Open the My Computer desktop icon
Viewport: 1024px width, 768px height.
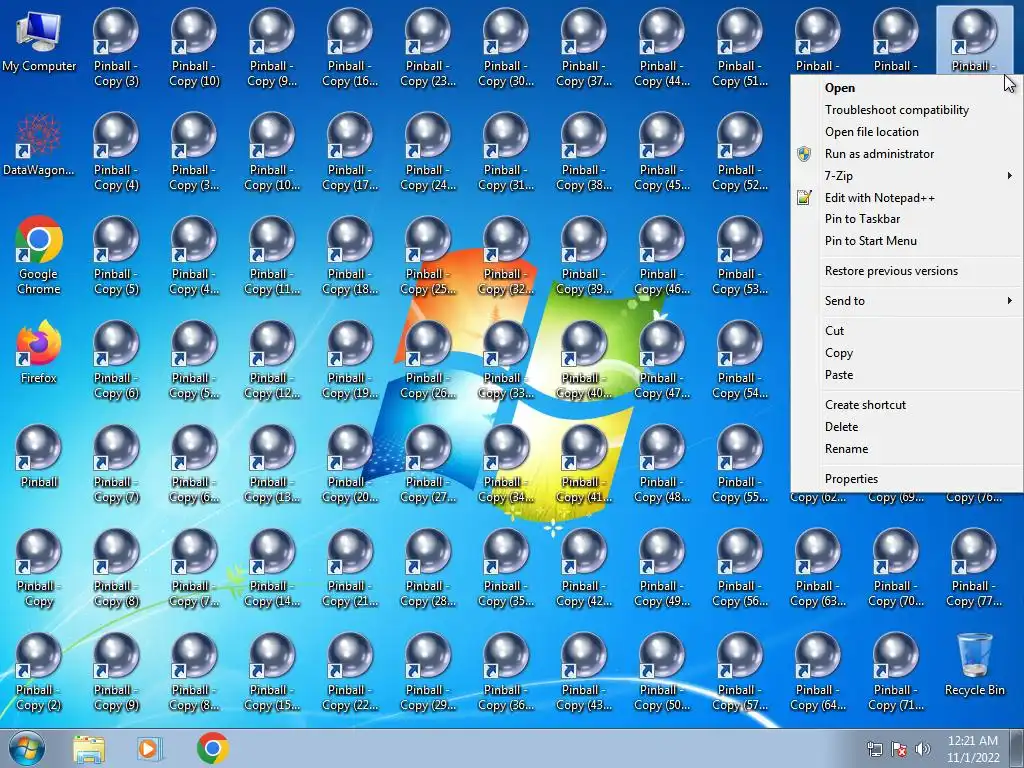pyautogui.click(x=39, y=40)
